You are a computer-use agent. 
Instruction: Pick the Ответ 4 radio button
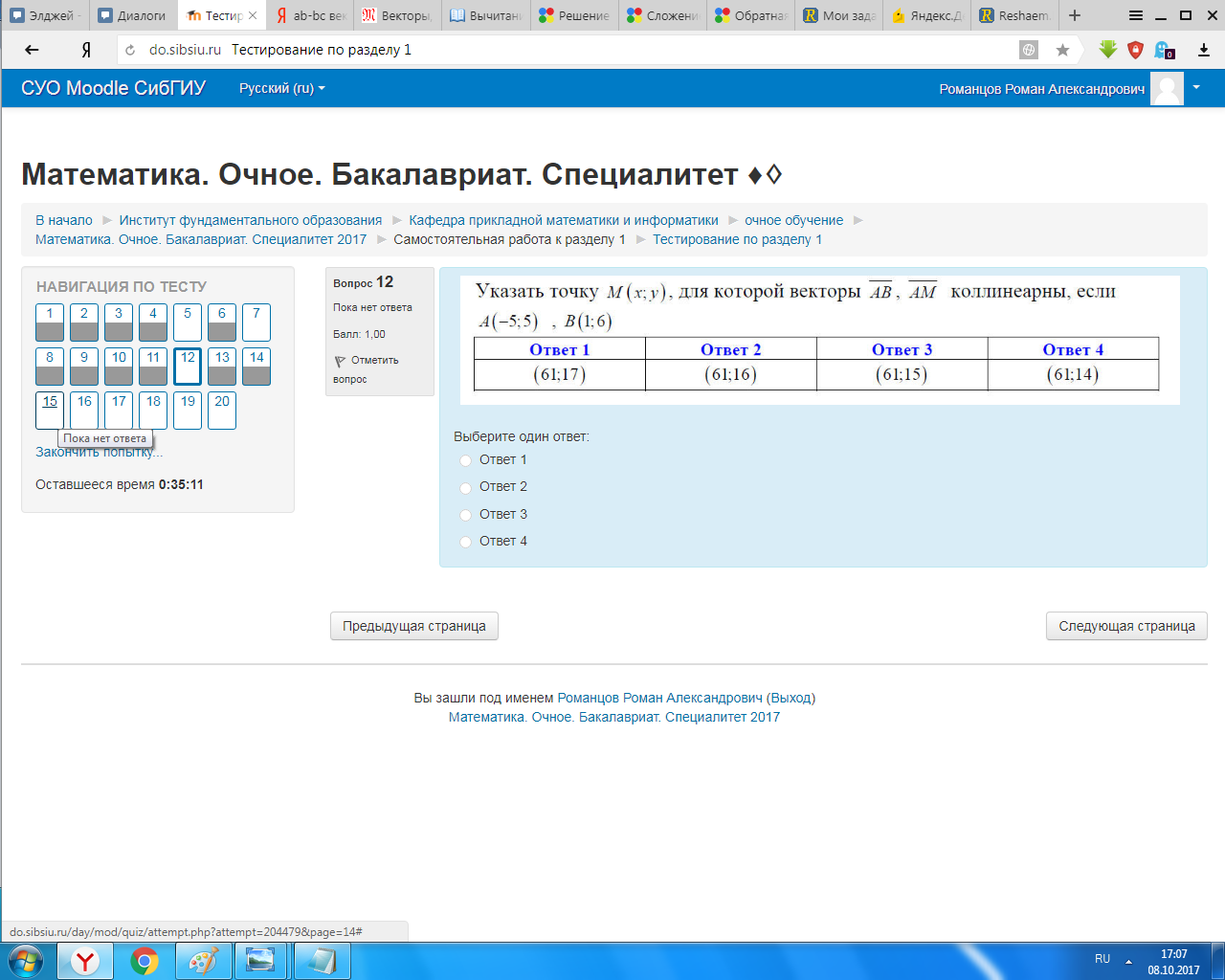tap(466, 542)
